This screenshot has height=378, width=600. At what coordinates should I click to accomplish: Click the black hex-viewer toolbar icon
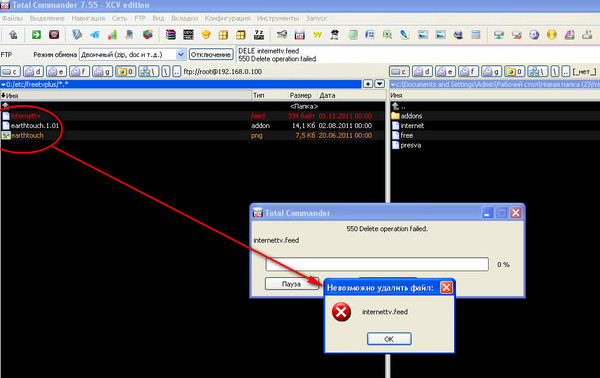(x=188, y=35)
